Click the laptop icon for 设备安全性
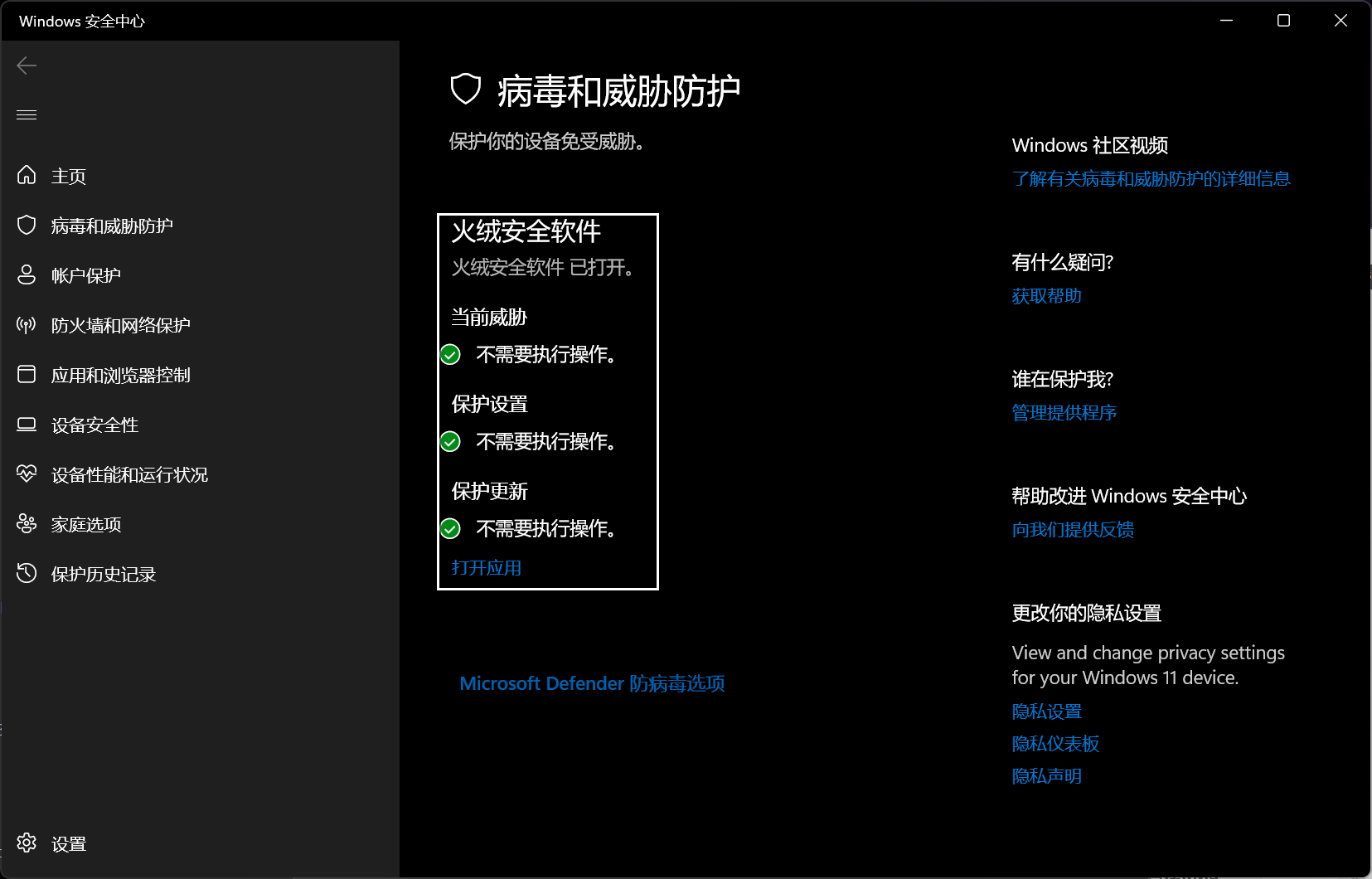The width and height of the screenshot is (1372, 879). (x=27, y=424)
